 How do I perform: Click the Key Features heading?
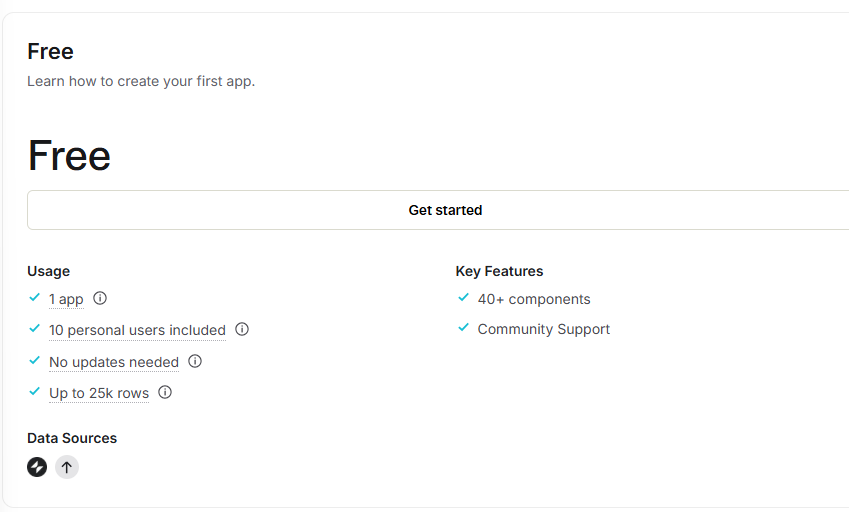499,271
